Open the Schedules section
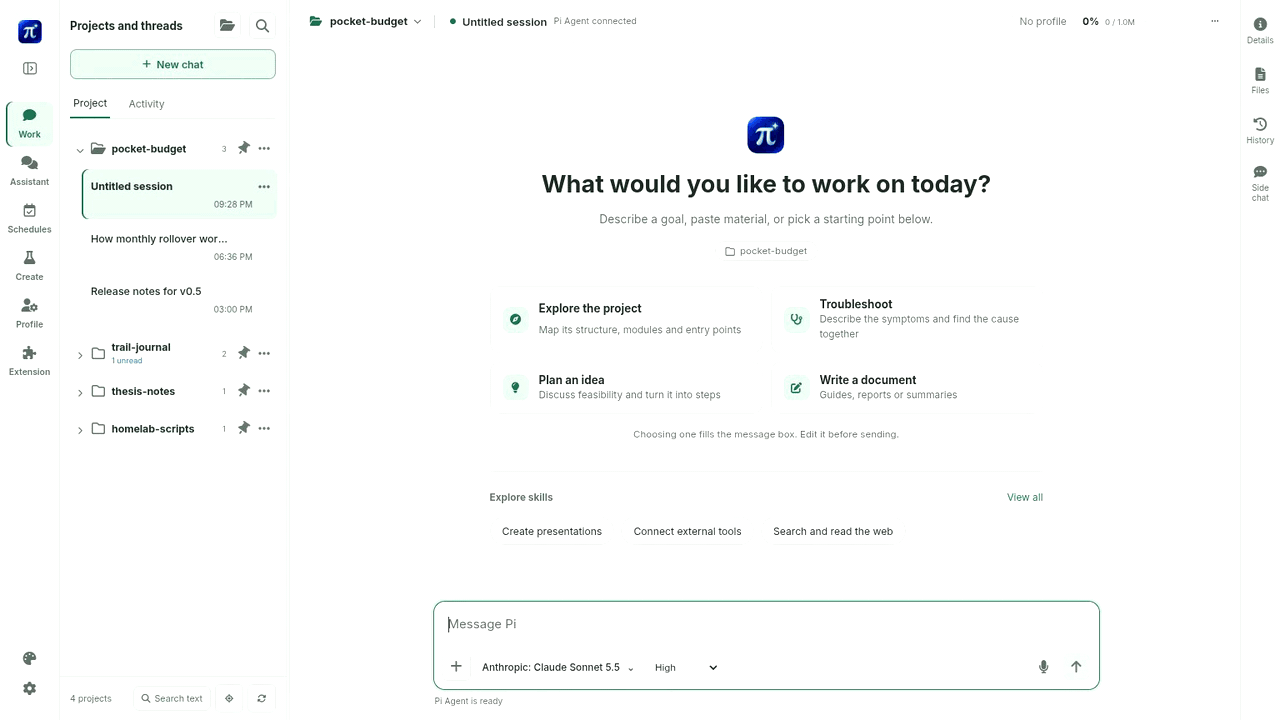Viewport: 1280px width, 720px height. pos(30,218)
